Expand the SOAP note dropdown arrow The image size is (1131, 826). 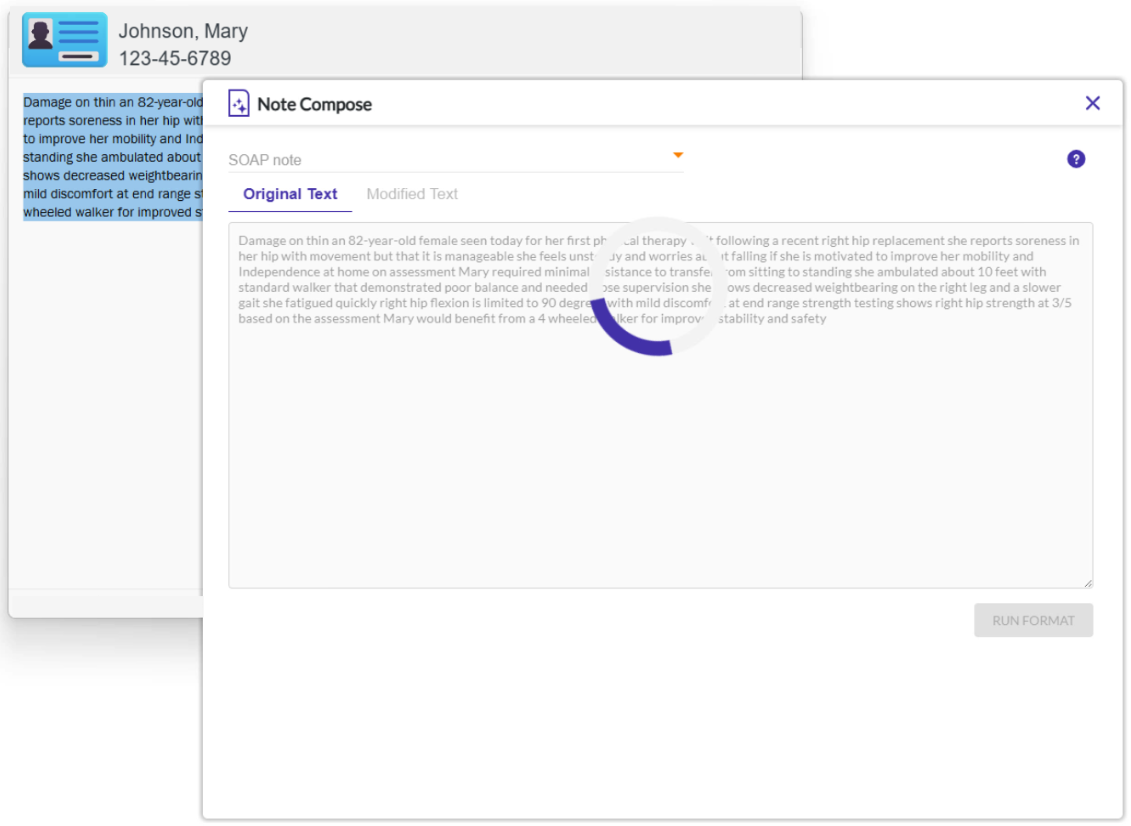(x=677, y=155)
